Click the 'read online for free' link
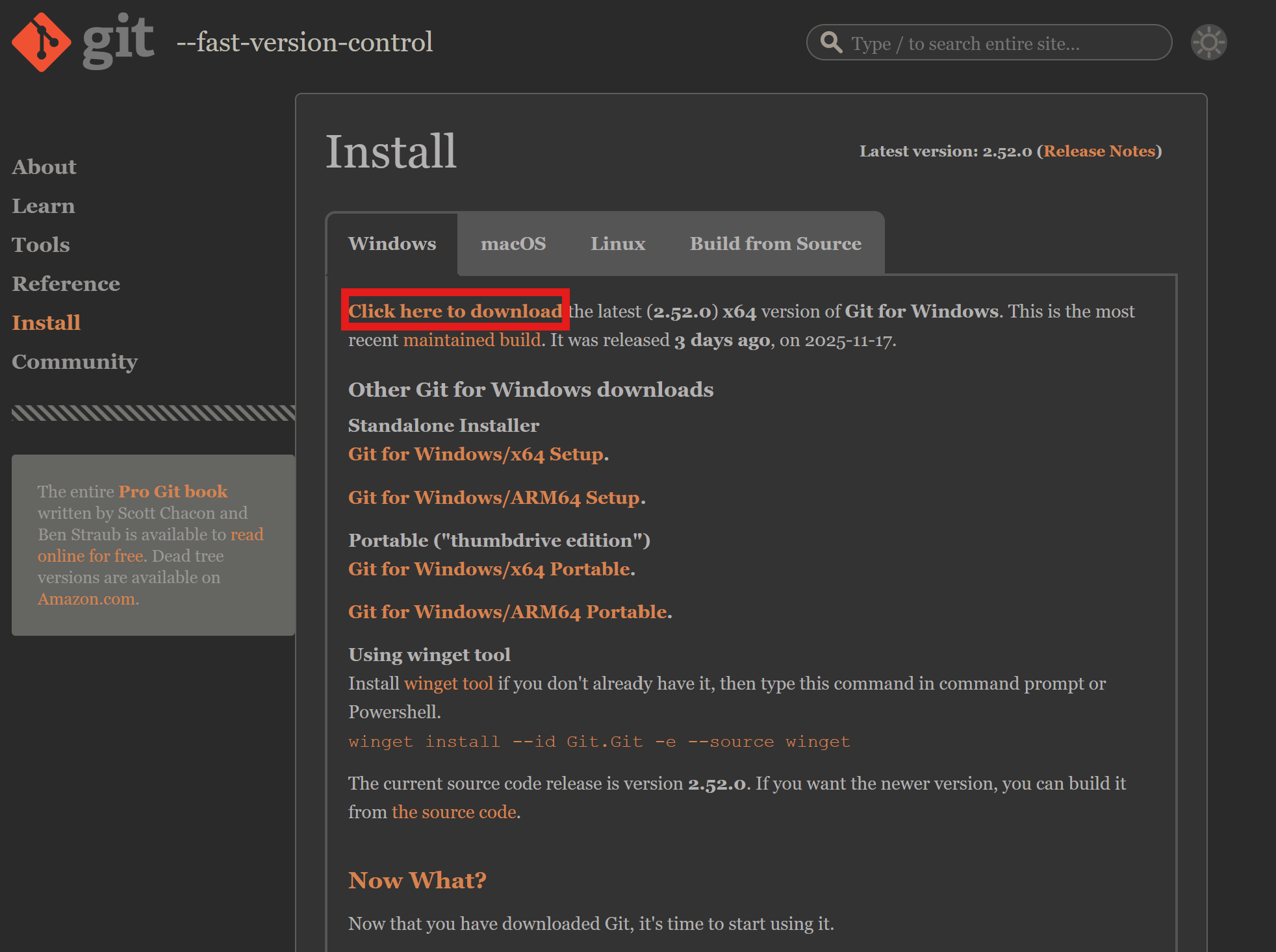The height and width of the screenshot is (952, 1276). (151, 545)
